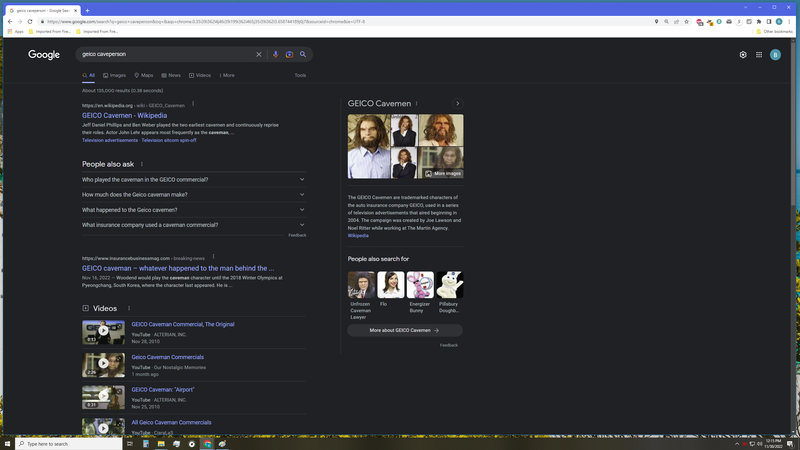Open Google Lens camera search

click(289, 54)
